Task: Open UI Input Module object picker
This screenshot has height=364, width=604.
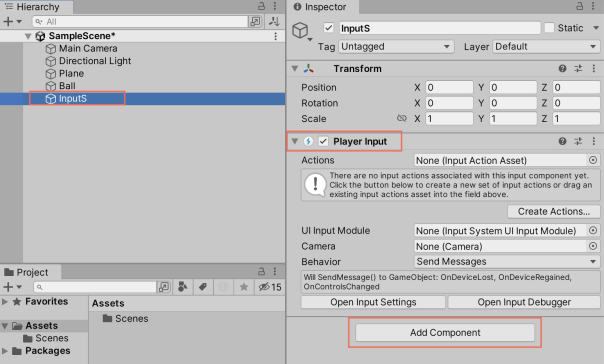Action: tap(593, 230)
